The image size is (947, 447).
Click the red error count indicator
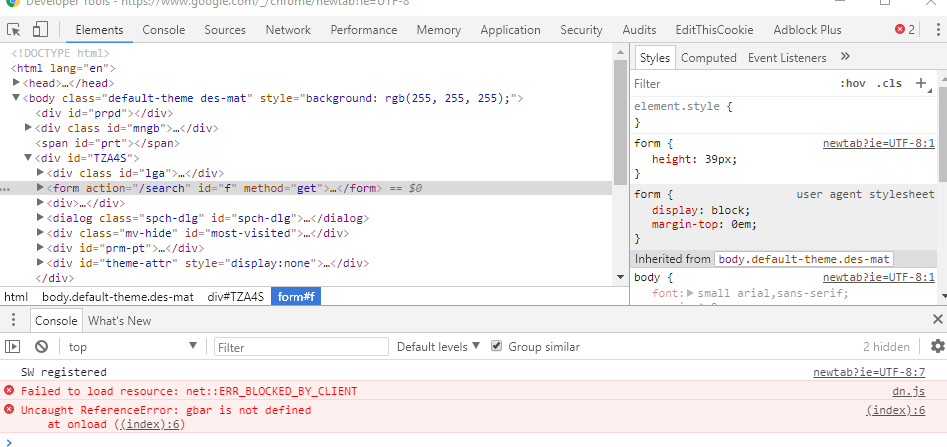click(905, 30)
